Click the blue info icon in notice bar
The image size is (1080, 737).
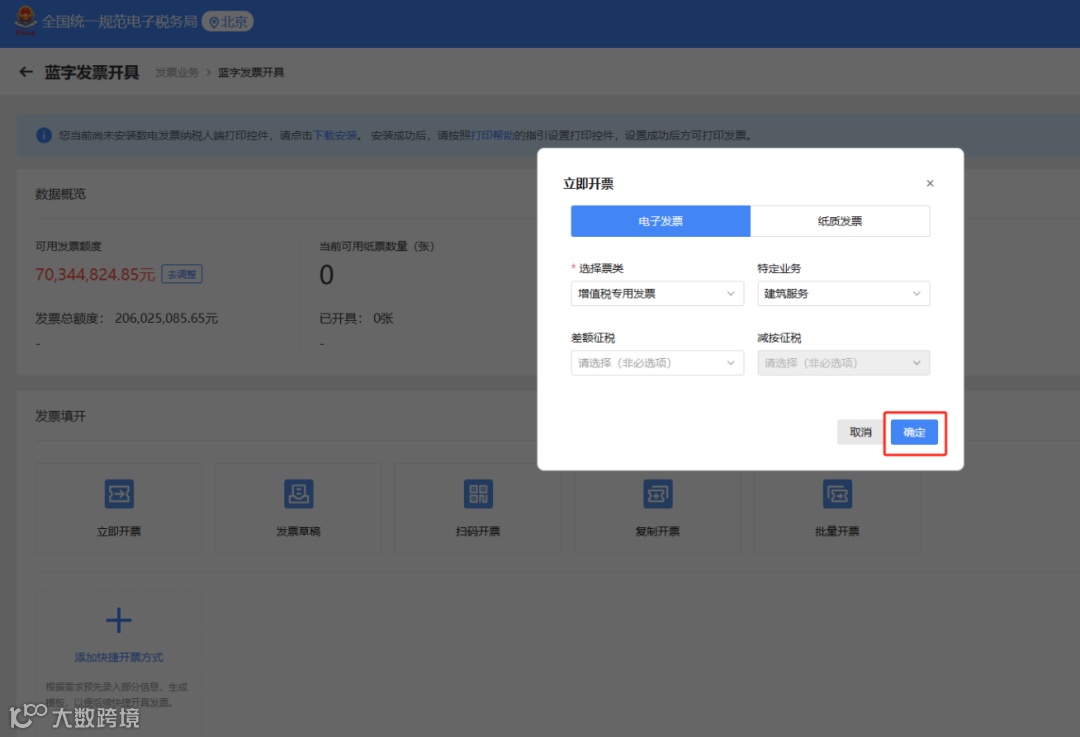coord(43,135)
